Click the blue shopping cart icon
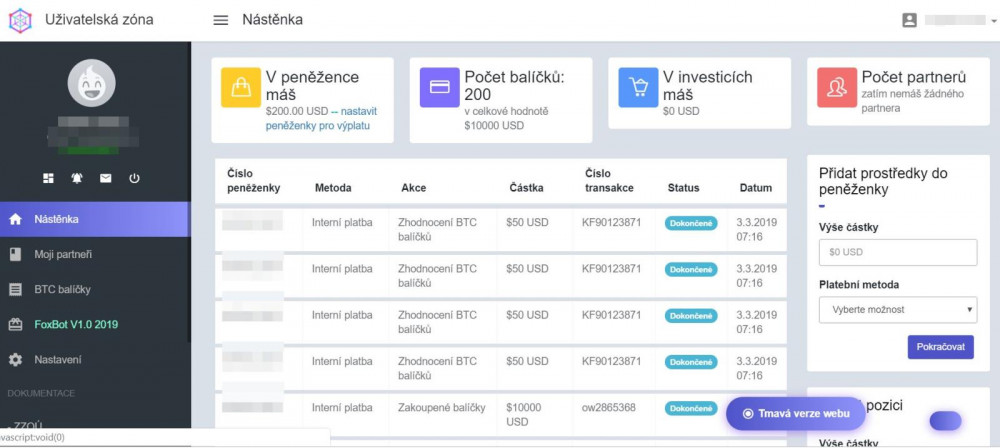 pos(638,87)
